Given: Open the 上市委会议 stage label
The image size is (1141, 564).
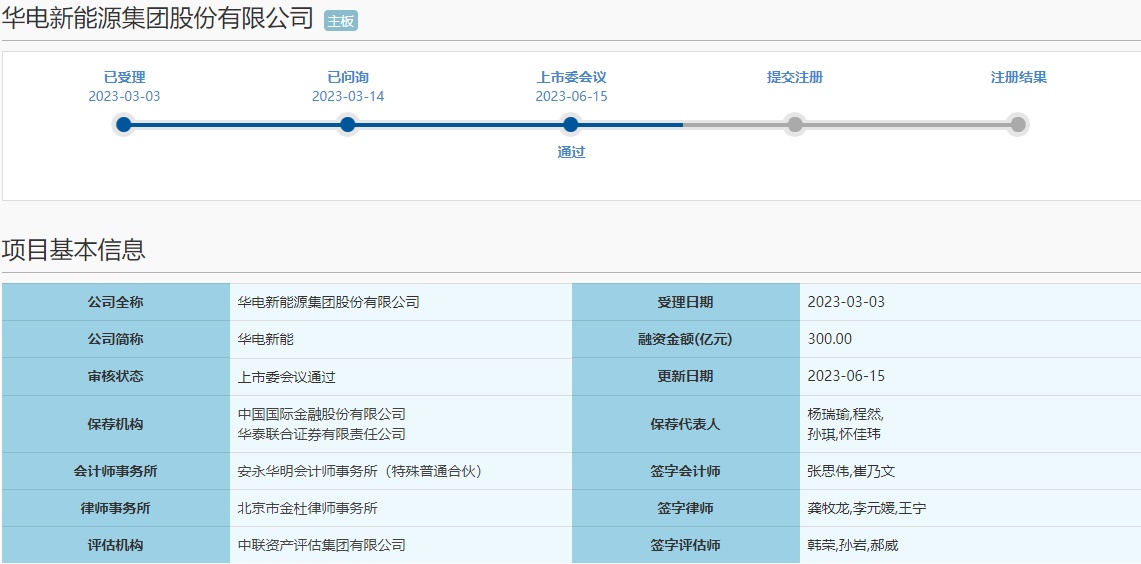Looking at the screenshot, I should coord(571,77).
